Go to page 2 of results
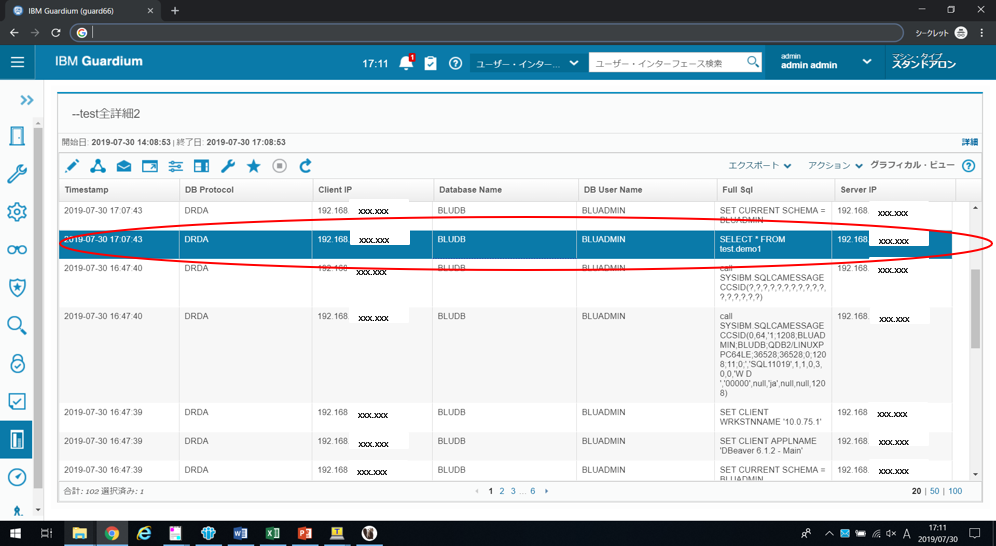996x546 pixels. point(502,491)
